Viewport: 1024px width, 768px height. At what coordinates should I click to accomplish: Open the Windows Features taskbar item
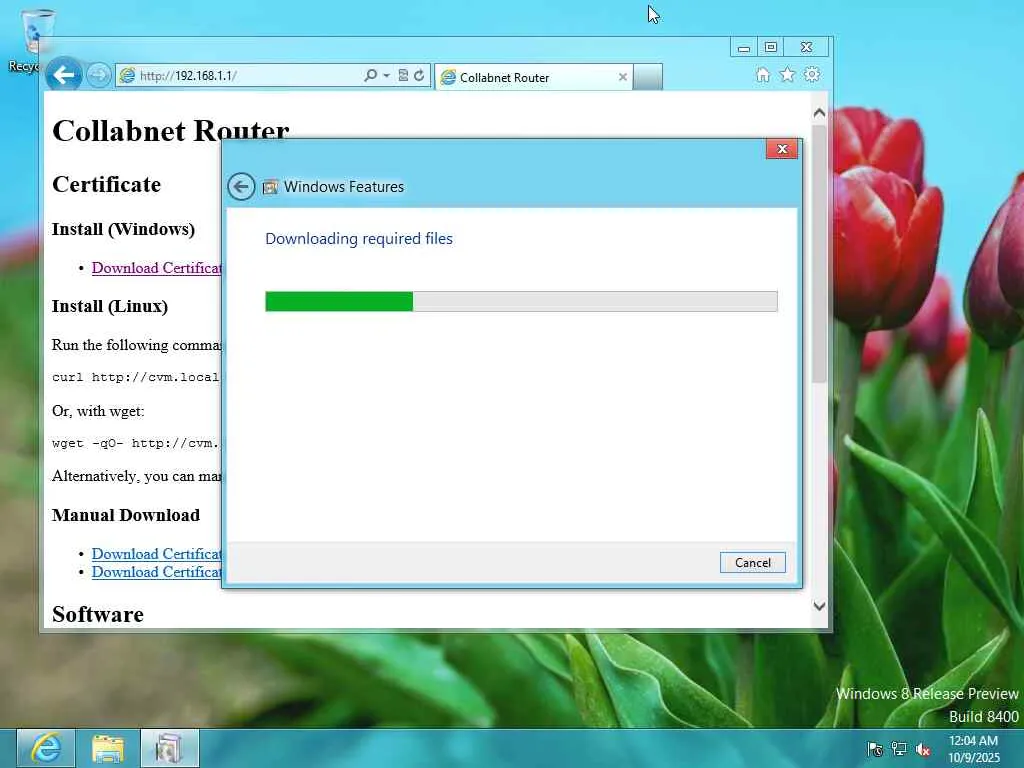(169, 748)
